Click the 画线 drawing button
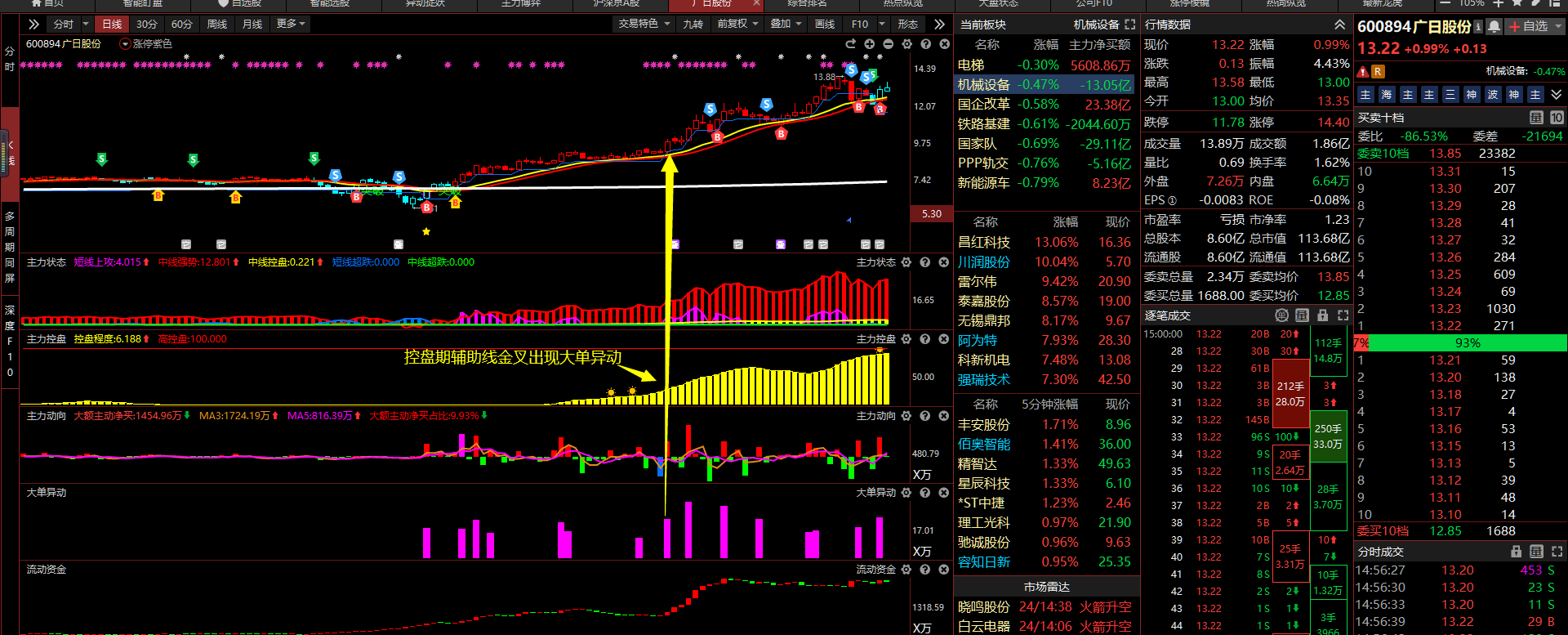Screen dimensions: 1568x635 coord(825,25)
